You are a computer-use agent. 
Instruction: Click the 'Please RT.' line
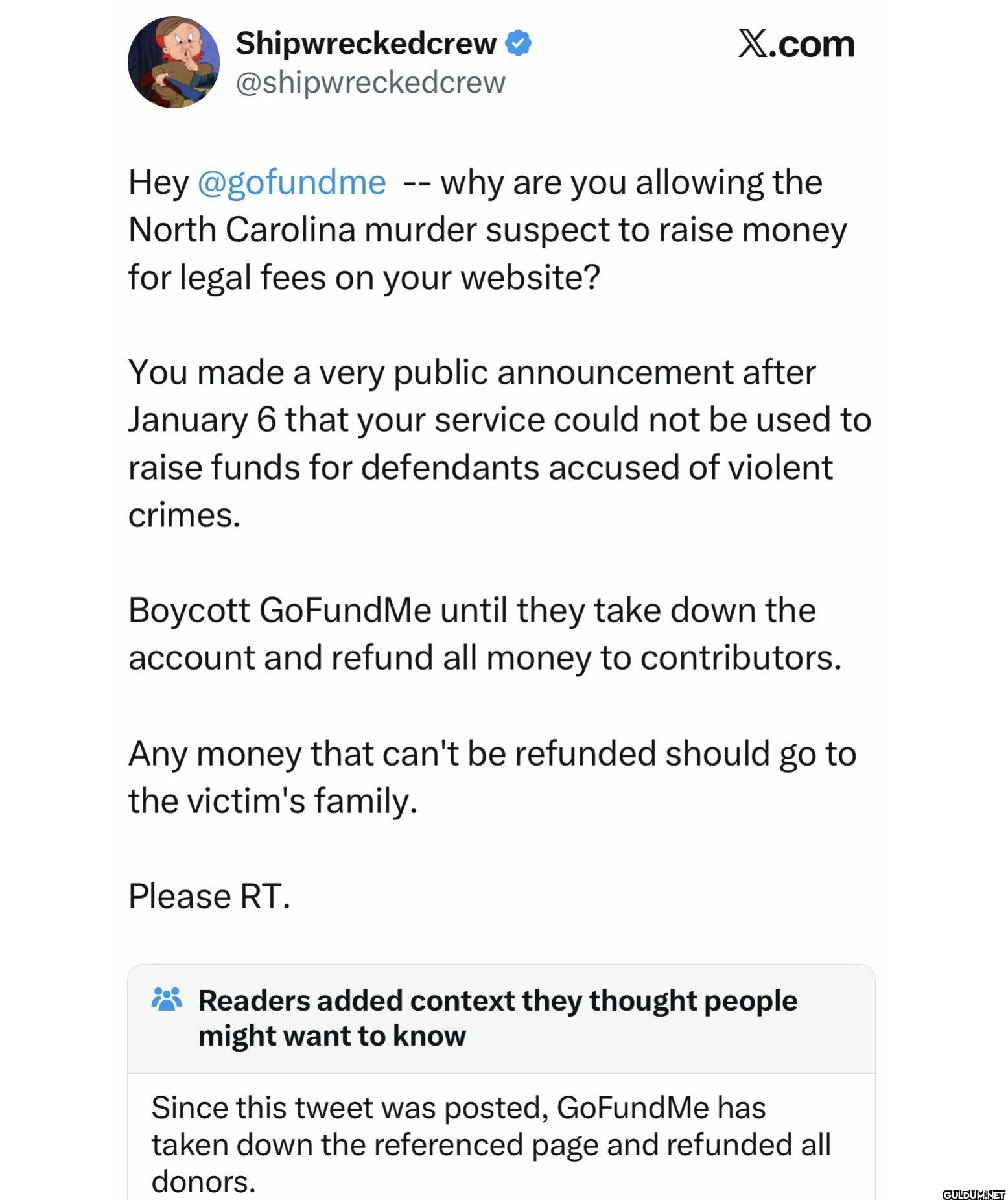(209, 897)
